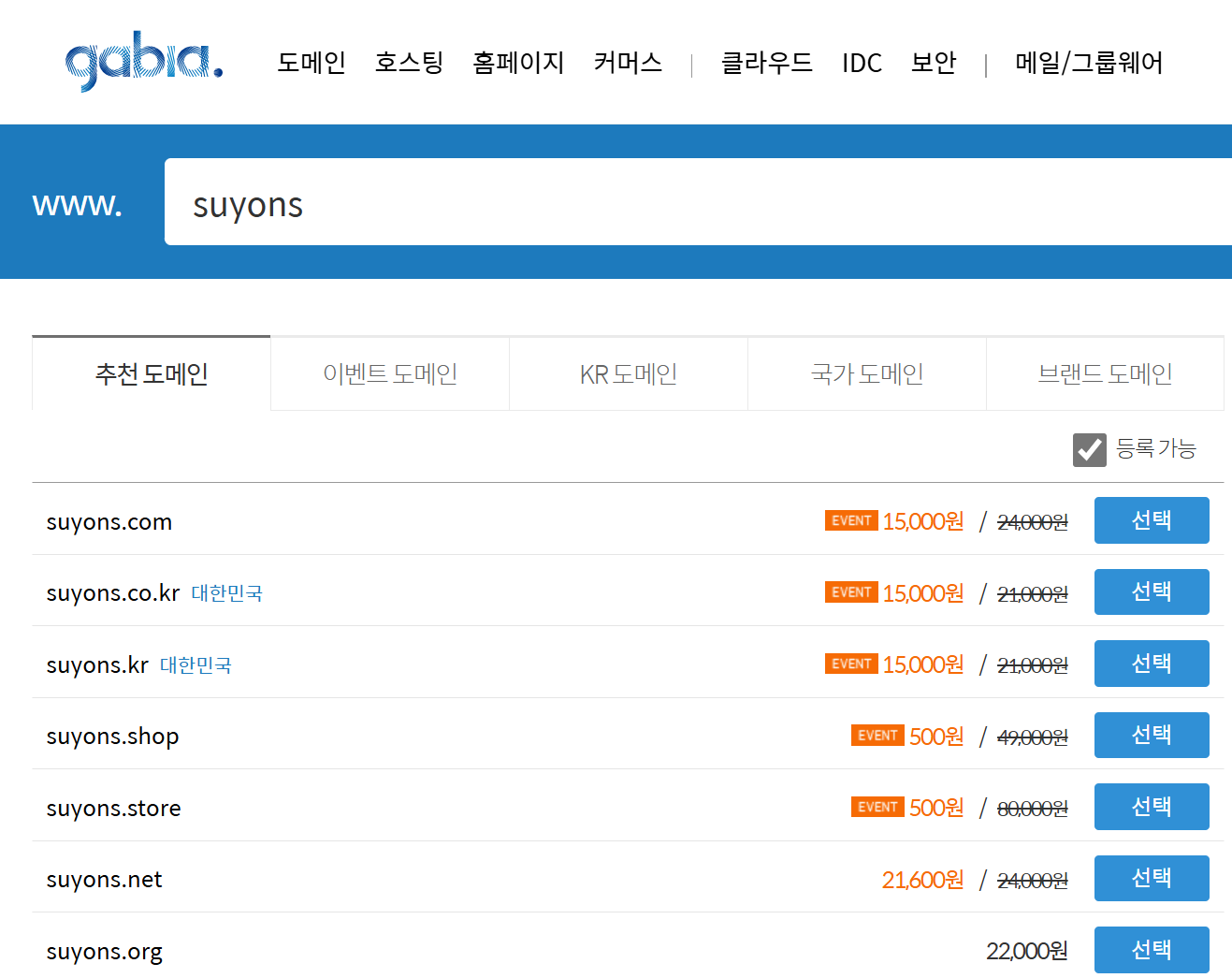1232x978 pixels.
Task: Click the suyons.co.kr domain name
Action: point(113,593)
